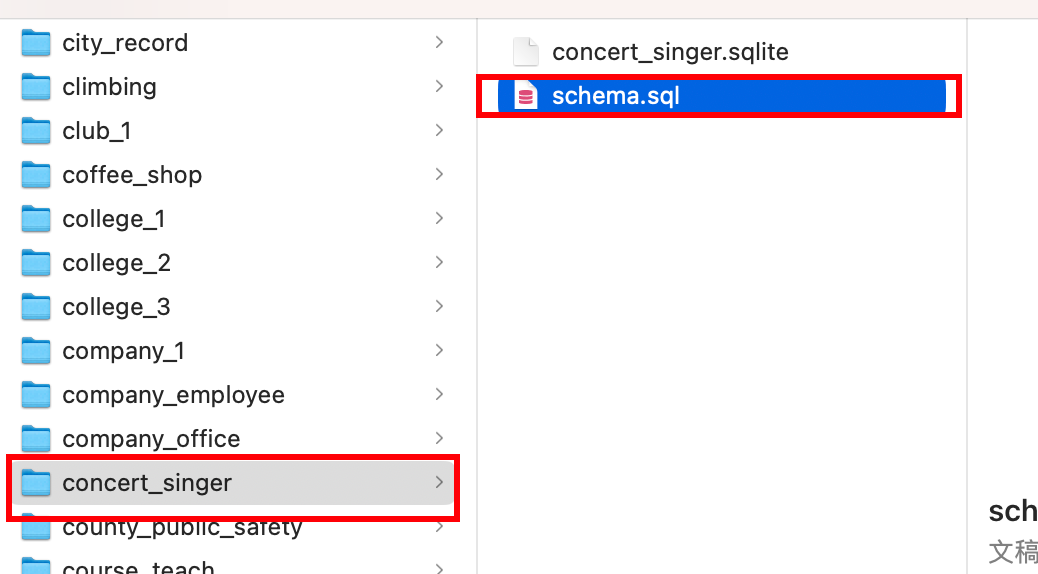Expand the concert_singer folder chevron
This screenshot has width=1038, height=574.
tap(439, 483)
